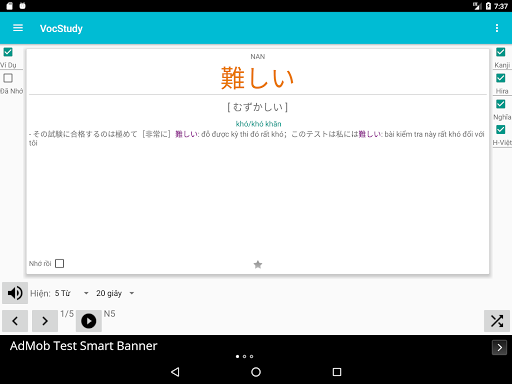Expand the 5 Từ word count dropdown
The height and width of the screenshot is (384, 512).
pyautogui.click(x=72, y=293)
